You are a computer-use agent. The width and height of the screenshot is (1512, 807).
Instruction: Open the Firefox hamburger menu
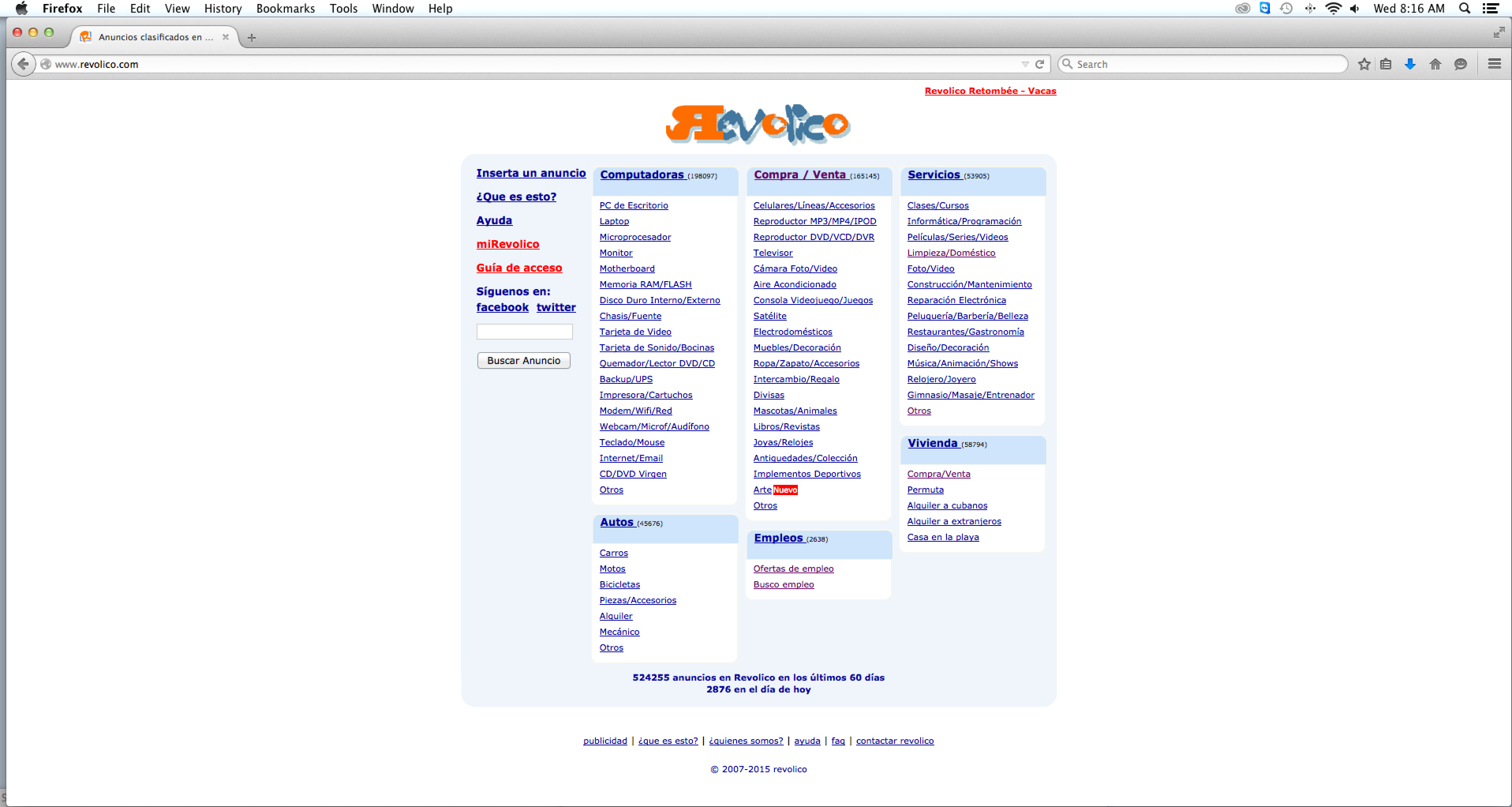pos(1494,64)
